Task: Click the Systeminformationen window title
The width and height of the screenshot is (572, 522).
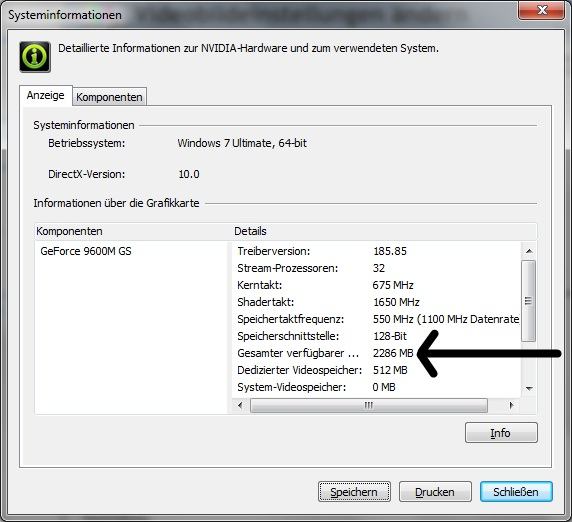Action: [65, 15]
